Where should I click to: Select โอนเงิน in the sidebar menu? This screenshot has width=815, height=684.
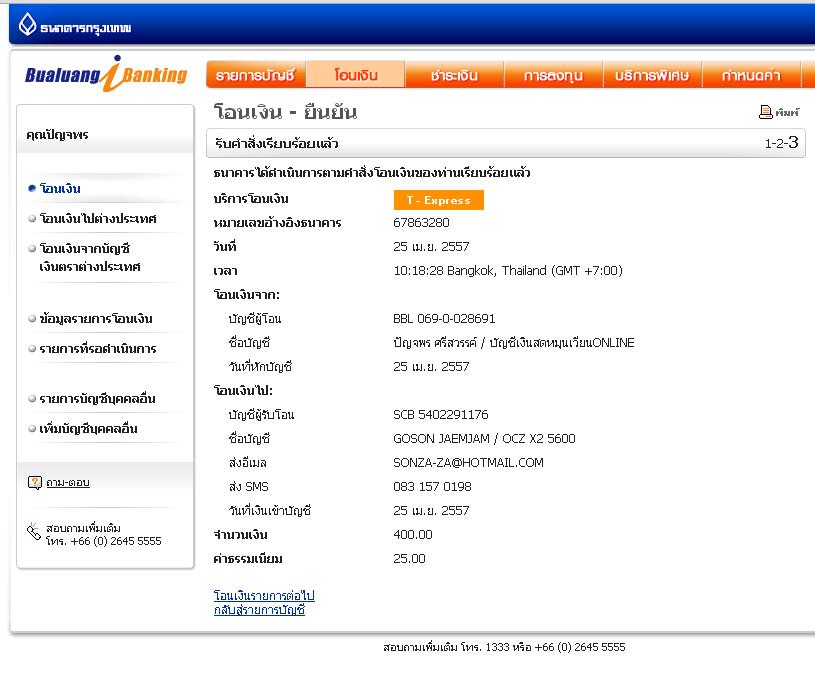click(60, 189)
